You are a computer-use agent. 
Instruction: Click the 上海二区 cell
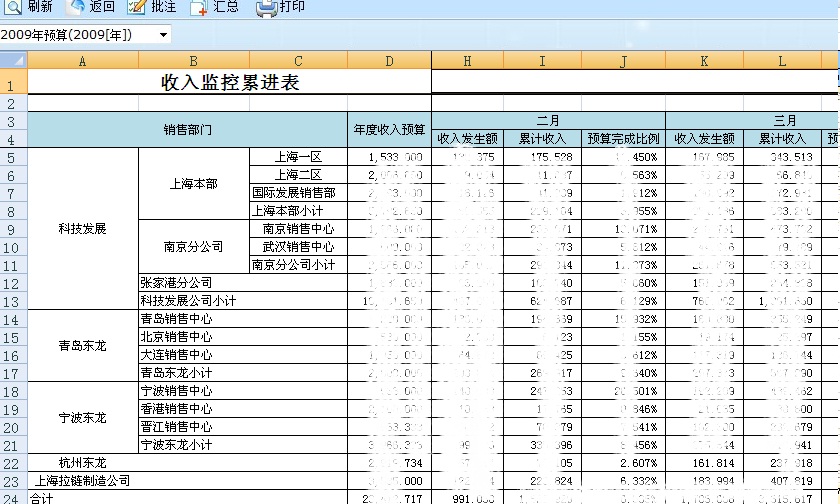tap(298, 175)
